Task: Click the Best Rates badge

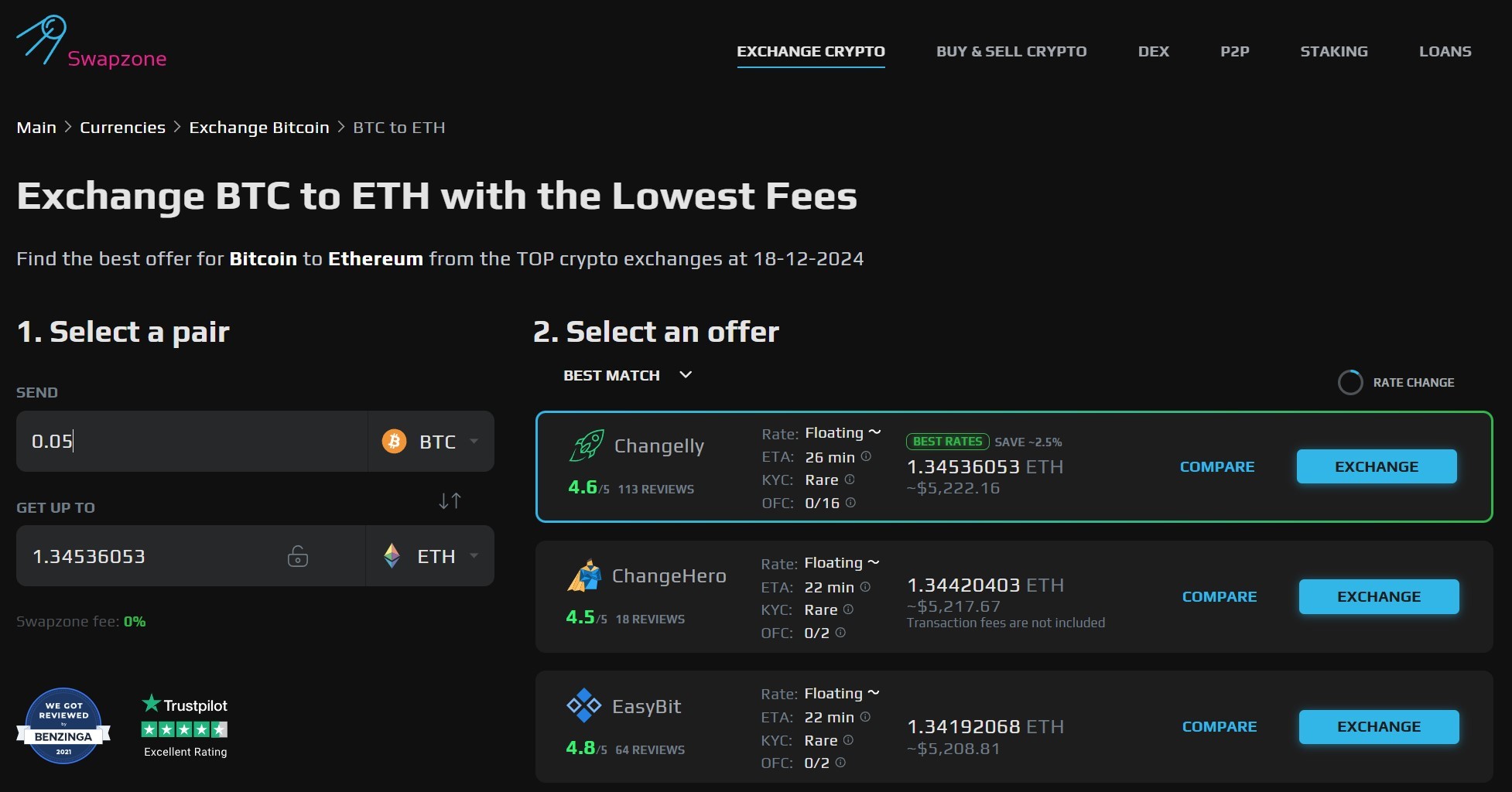Action: click(947, 442)
